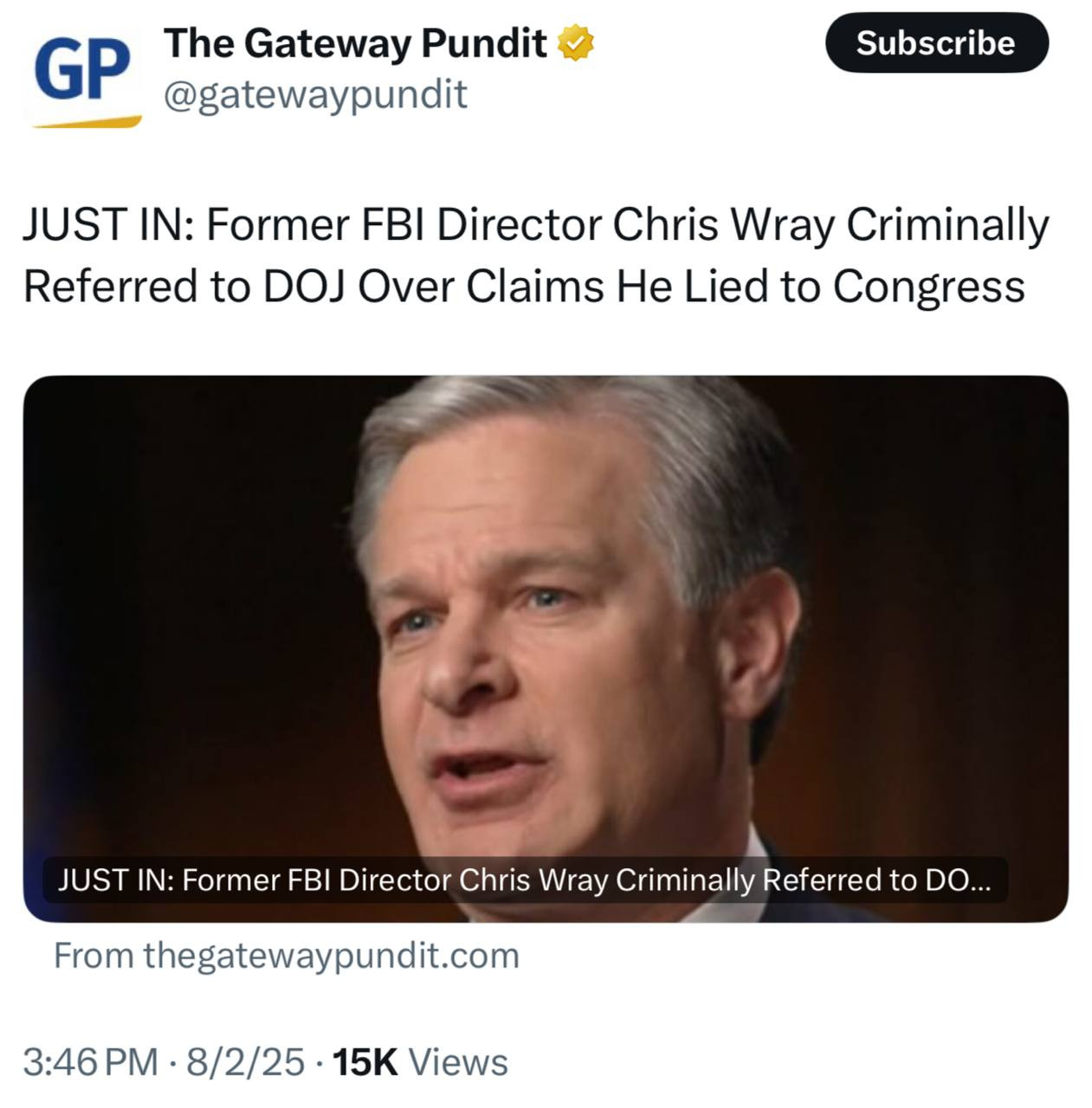Image resolution: width=1092 pixels, height=1108 pixels.
Task: Click the word "Congress" in the tweet
Action: (927, 287)
